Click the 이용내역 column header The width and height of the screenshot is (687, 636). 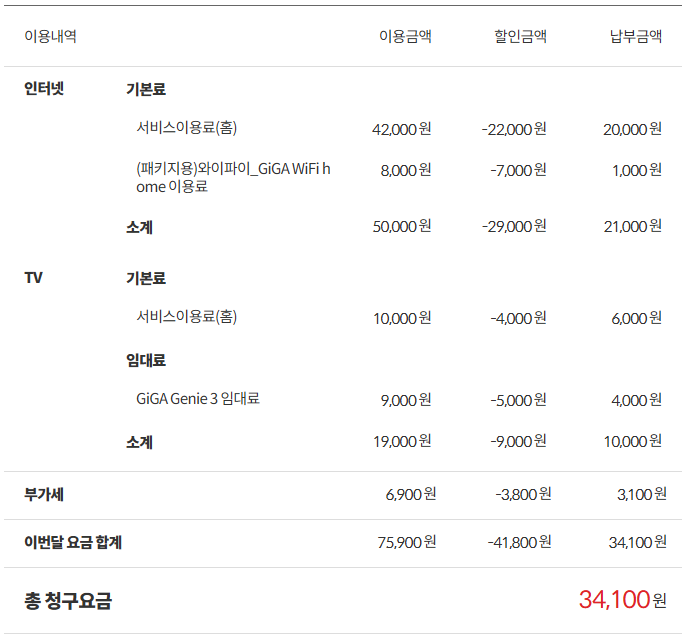coord(50,37)
